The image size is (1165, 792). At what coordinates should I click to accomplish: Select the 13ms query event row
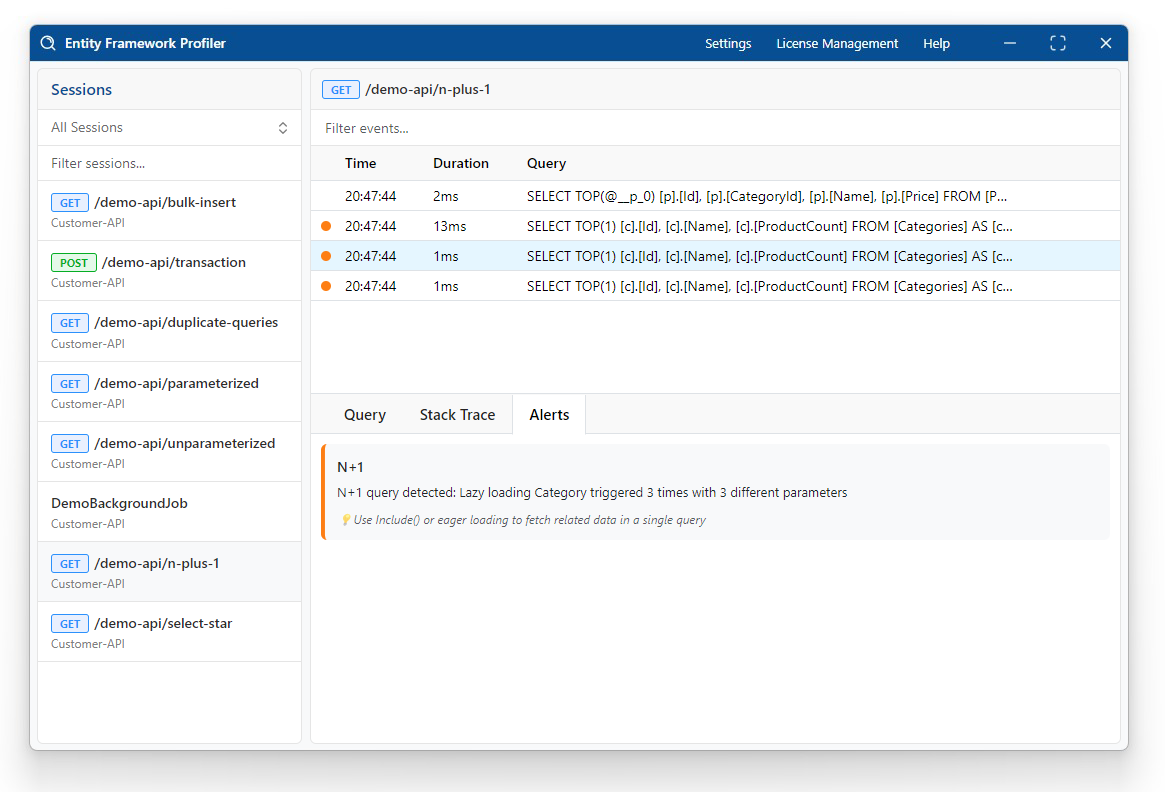(x=700, y=226)
